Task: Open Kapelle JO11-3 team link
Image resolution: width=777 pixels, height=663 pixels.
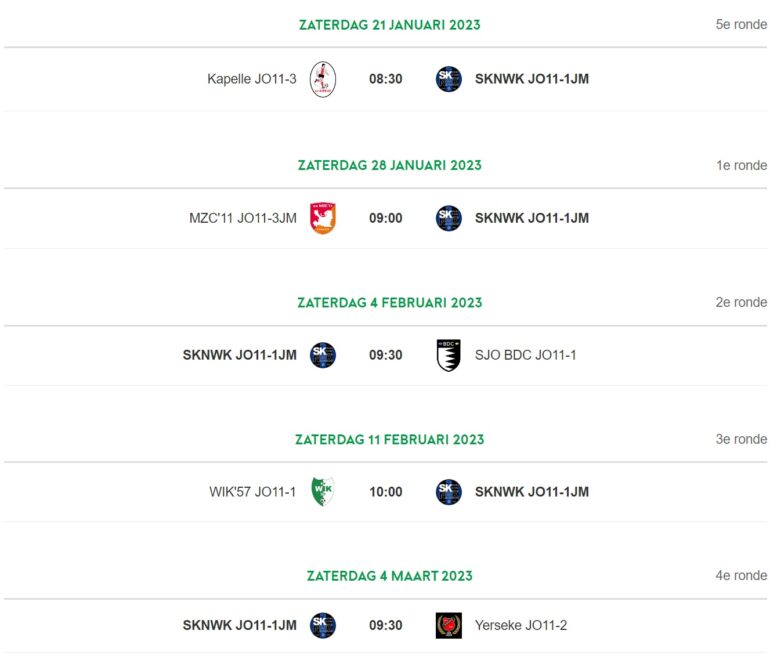Action: coord(252,79)
